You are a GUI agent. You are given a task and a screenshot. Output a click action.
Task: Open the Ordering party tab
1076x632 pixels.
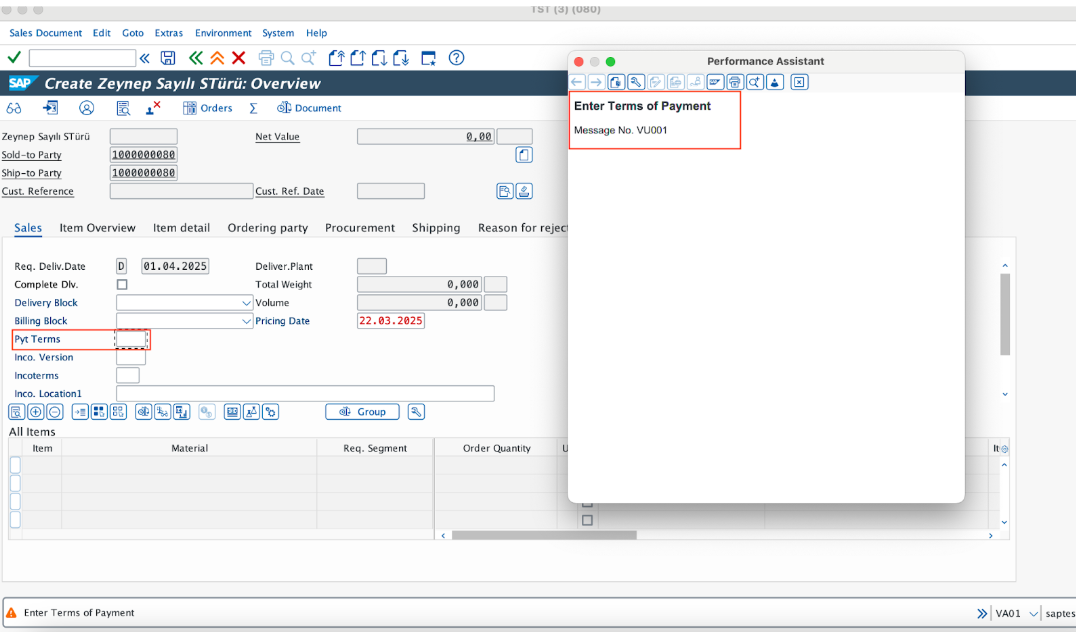click(268, 228)
